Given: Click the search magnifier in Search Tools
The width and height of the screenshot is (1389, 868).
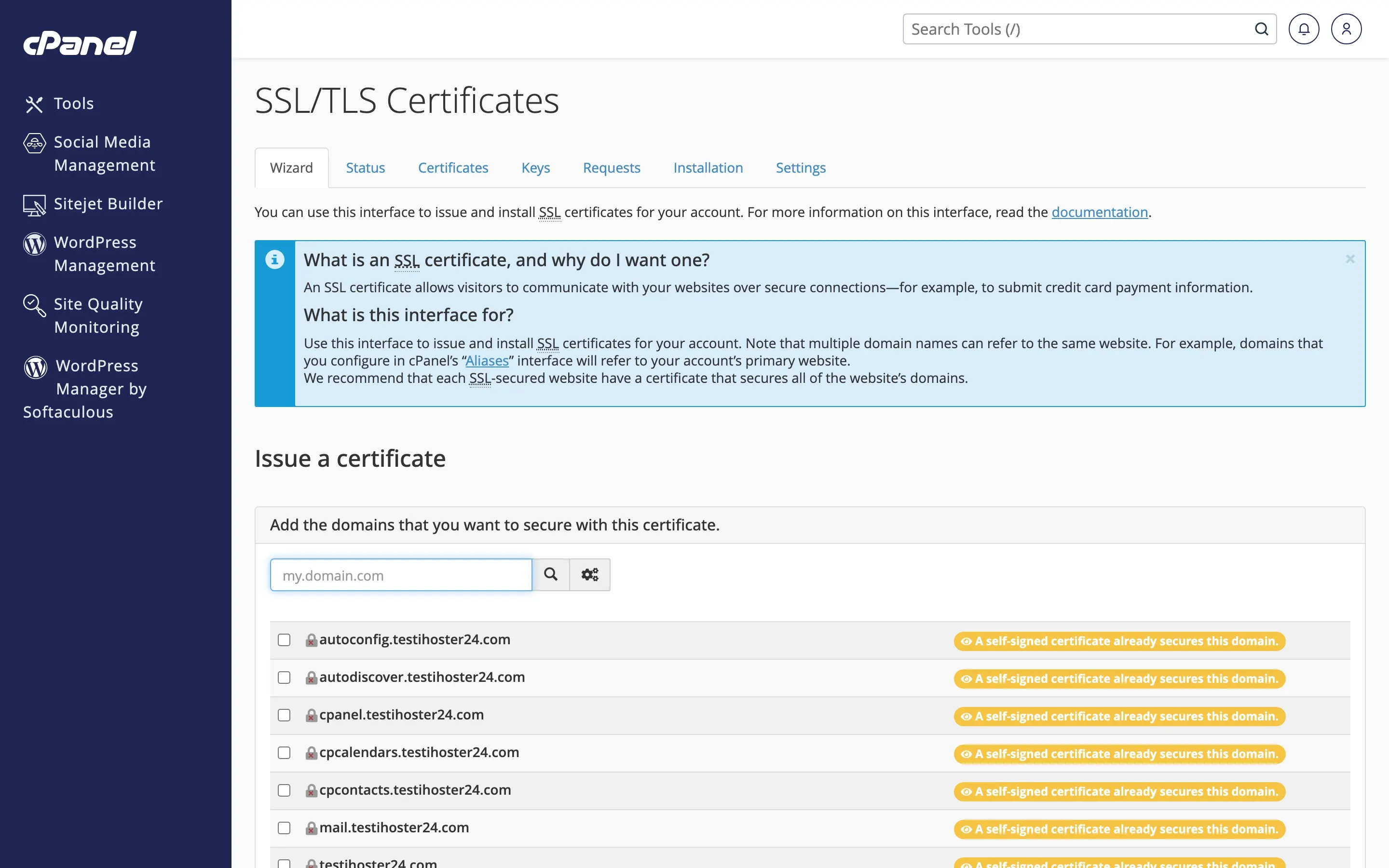Looking at the screenshot, I should [1261, 29].
